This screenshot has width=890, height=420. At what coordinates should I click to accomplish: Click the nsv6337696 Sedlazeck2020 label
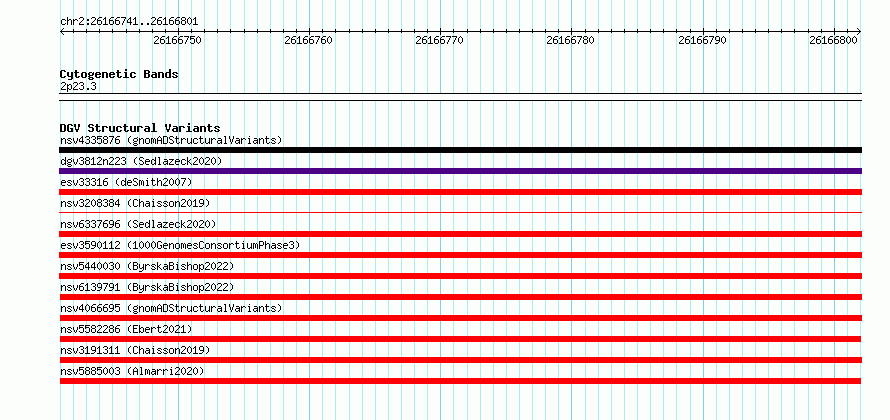click(138, 224)
